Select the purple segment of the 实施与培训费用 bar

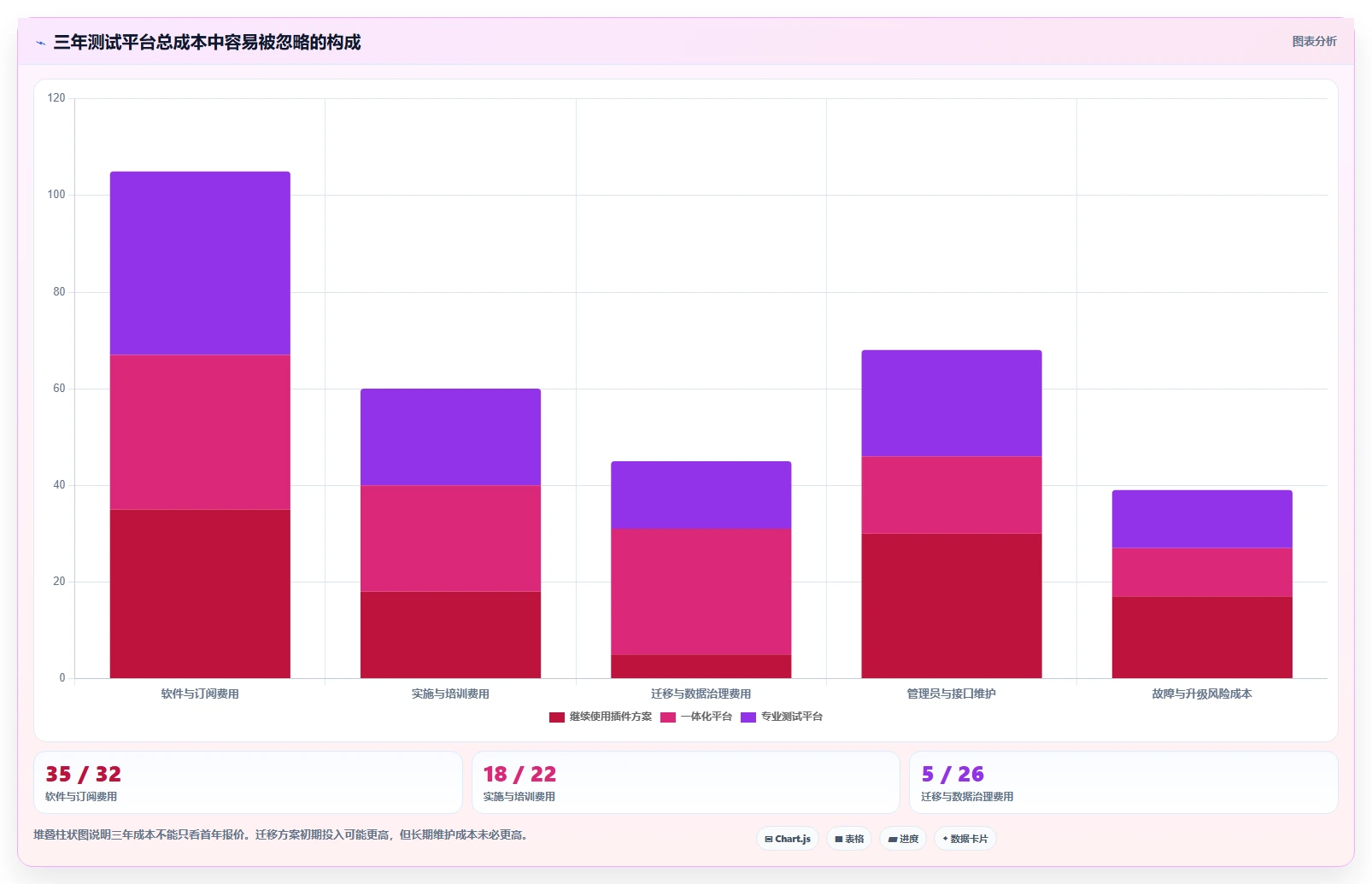pos(450,437)
